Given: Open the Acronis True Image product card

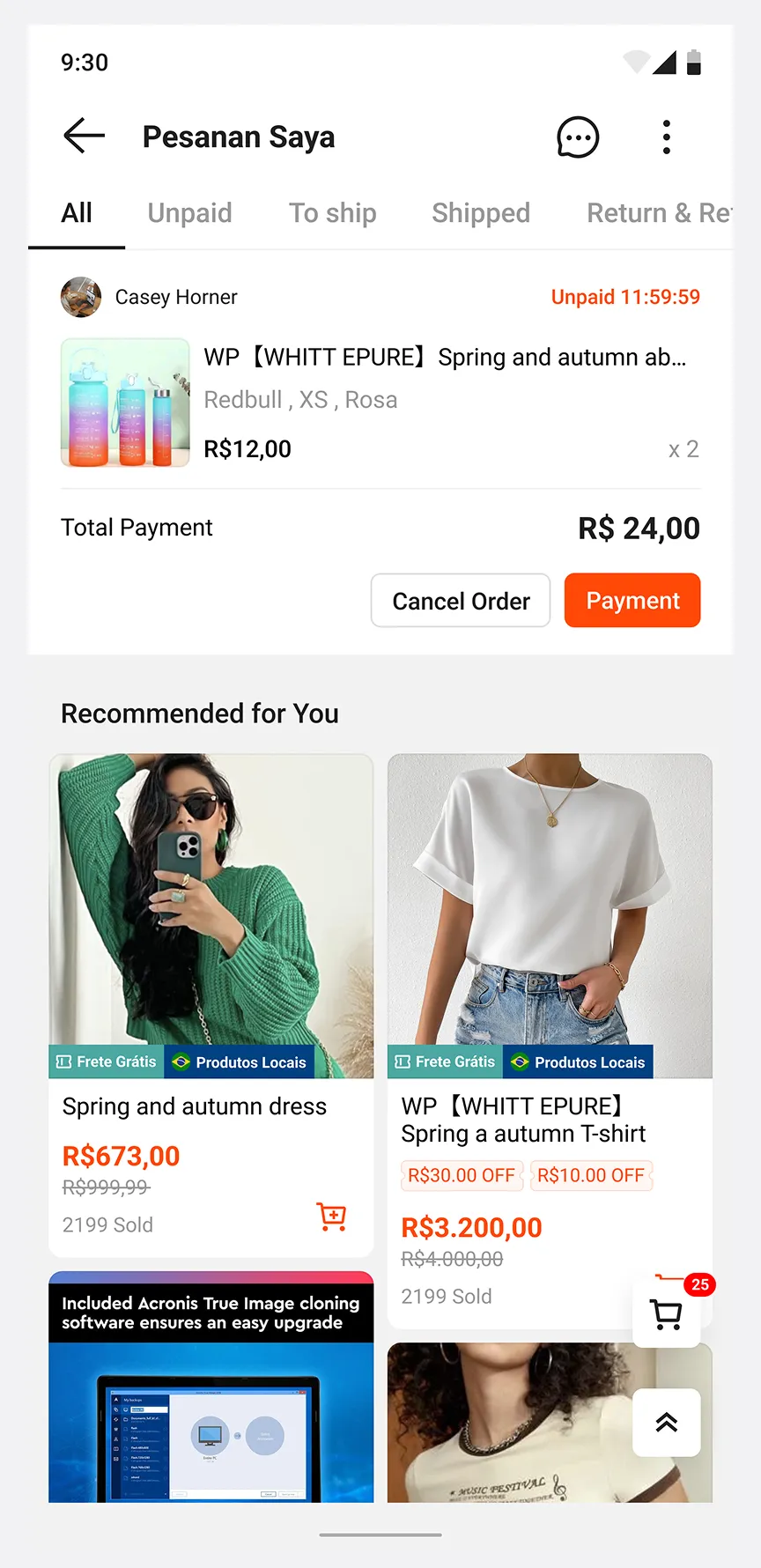Looking at the screenshot, I should tap(211, 1387).
